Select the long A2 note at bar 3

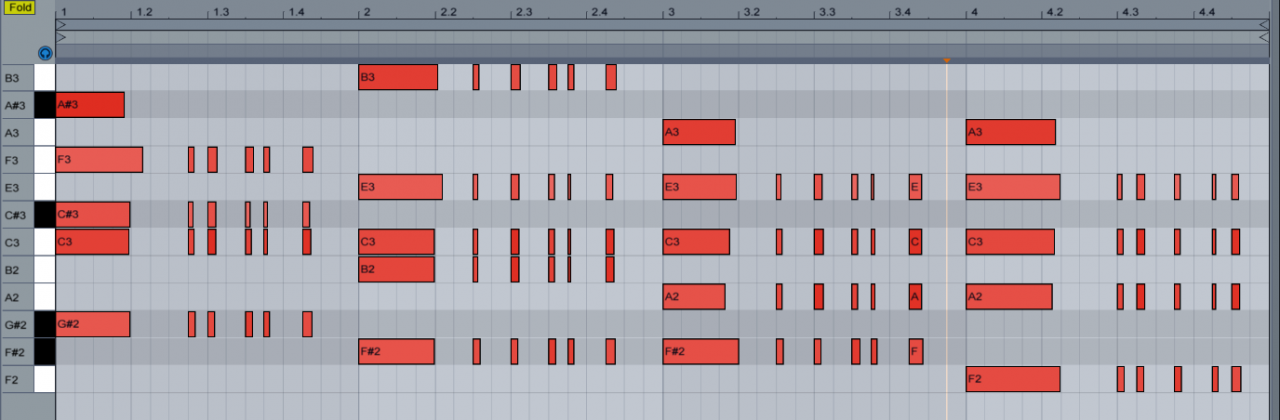pos(694,297)
